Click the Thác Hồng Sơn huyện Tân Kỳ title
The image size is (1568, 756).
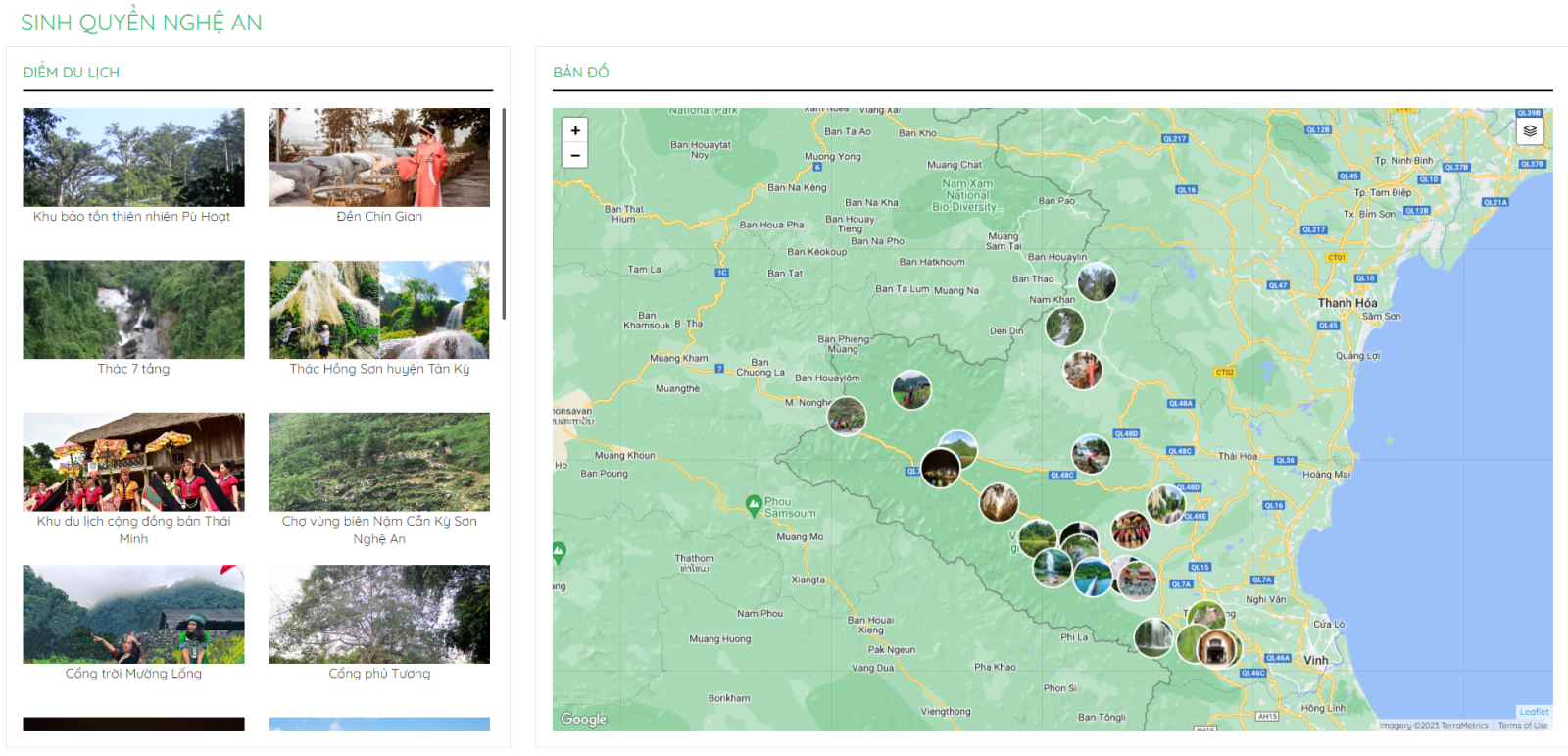tap(379, 369)
